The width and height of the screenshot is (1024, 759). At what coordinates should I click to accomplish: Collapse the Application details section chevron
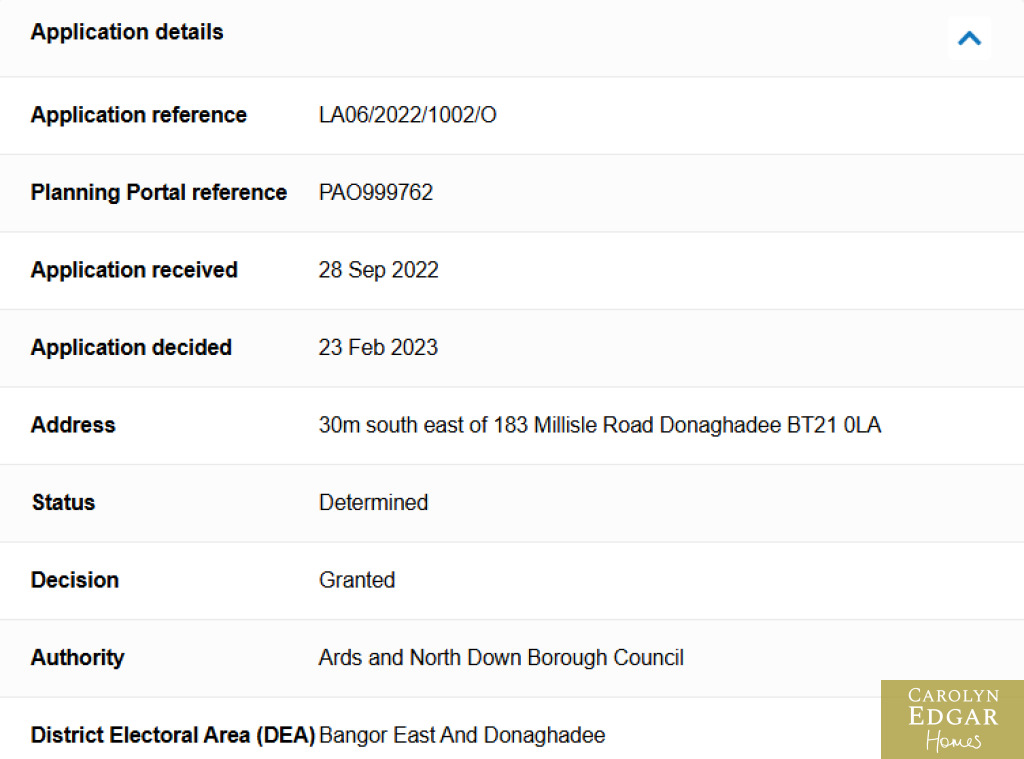coord(969,39)
